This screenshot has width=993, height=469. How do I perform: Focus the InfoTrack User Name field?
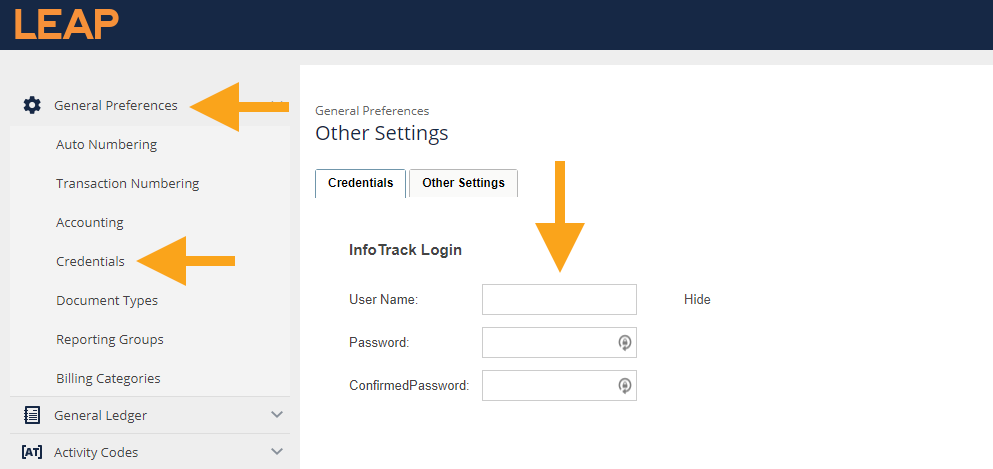point(558,299)
